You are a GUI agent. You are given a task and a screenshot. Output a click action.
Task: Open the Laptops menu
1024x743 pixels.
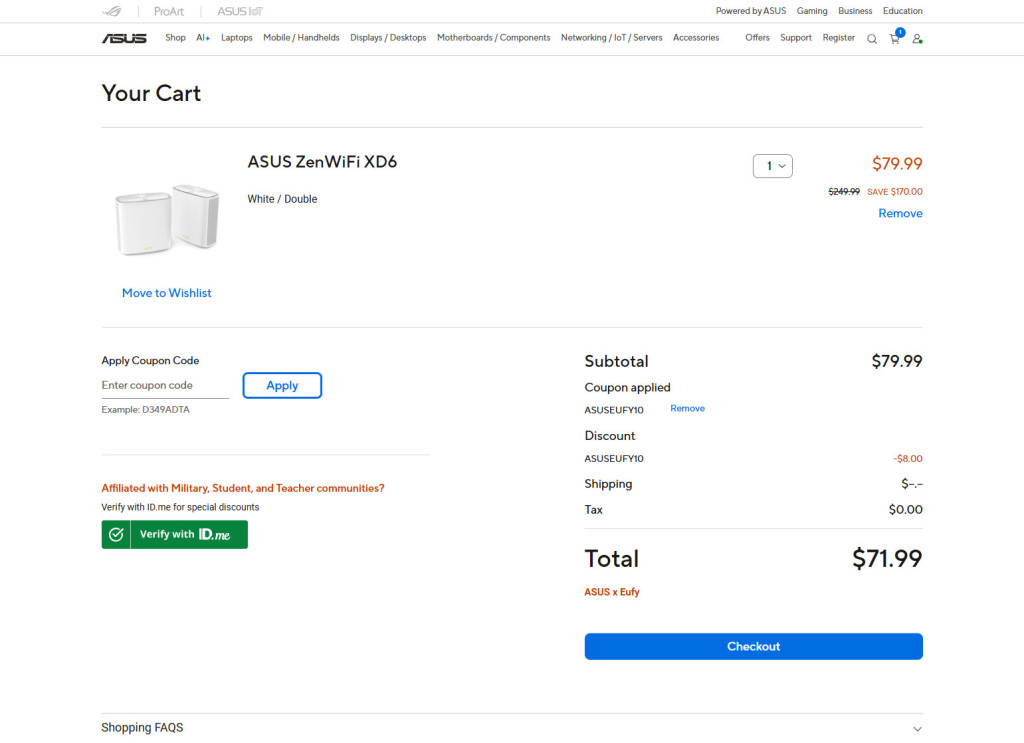[x=237, y=38]
